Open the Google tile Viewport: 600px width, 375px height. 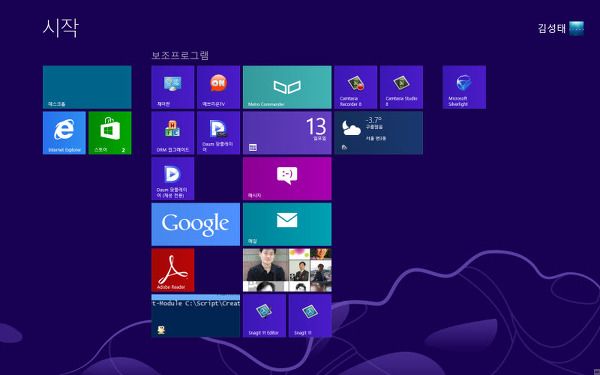pyautogui.click(x=196, y=224)
